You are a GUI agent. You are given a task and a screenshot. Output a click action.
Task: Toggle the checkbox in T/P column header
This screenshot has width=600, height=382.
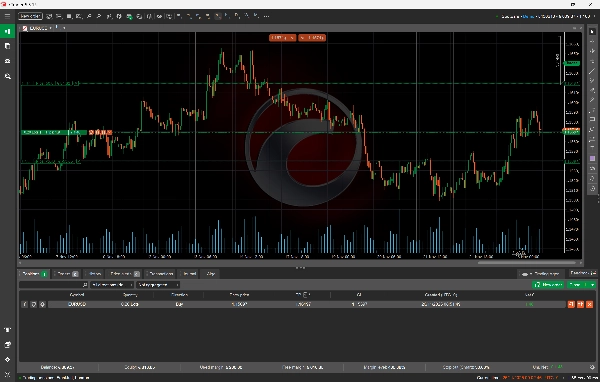(x=305, y=295)
